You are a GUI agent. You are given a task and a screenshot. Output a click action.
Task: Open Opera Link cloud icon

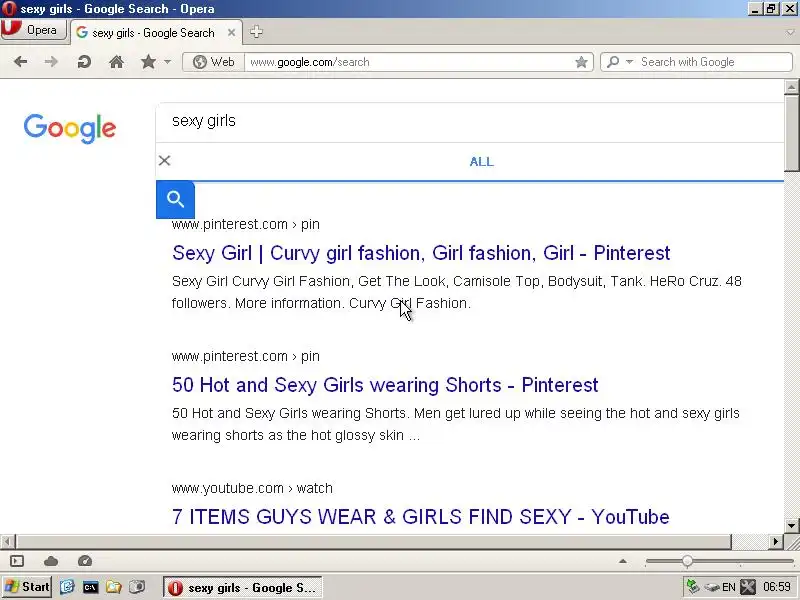[51, 561]
